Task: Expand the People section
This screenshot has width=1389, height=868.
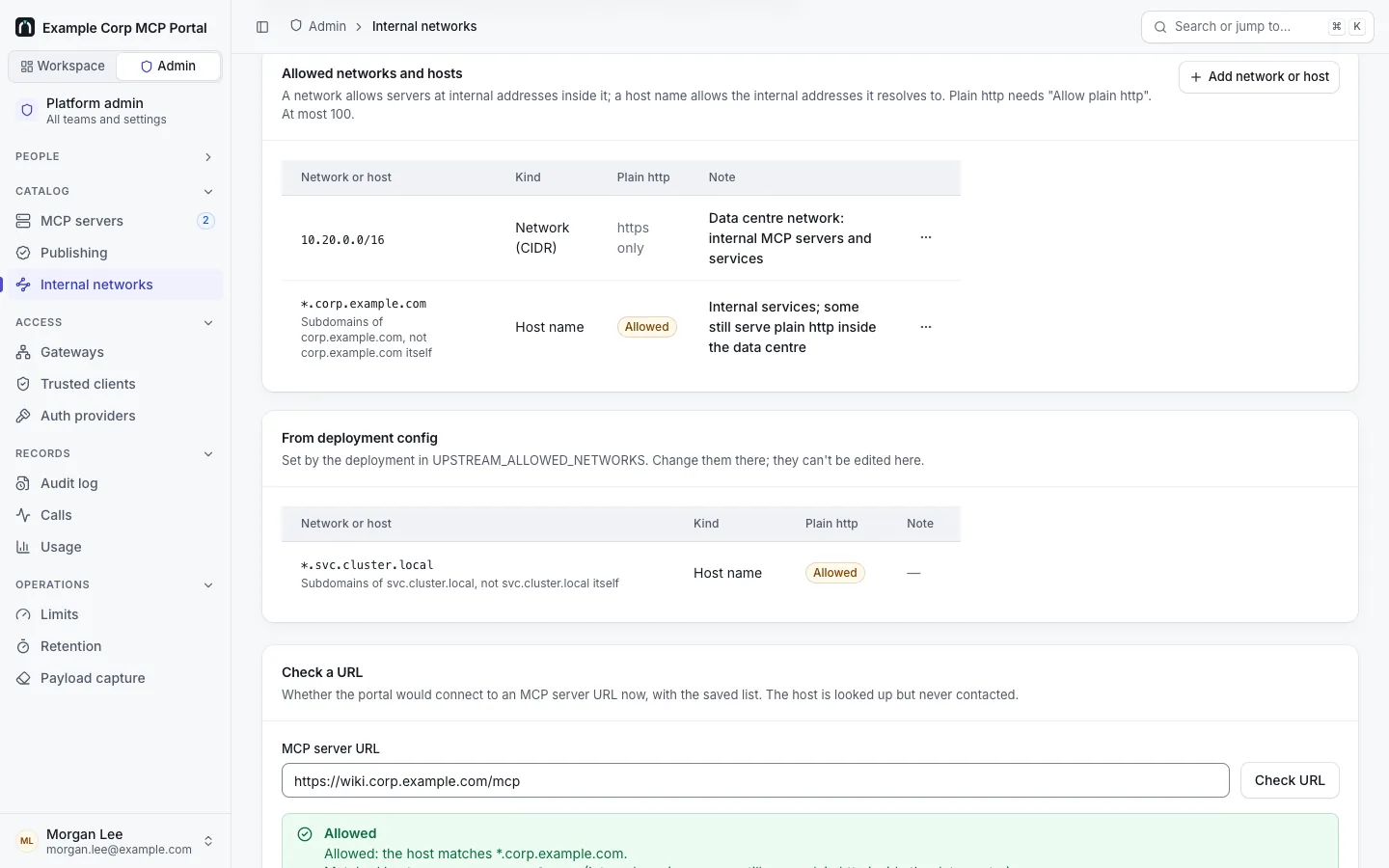Action: tap(208, 157)
